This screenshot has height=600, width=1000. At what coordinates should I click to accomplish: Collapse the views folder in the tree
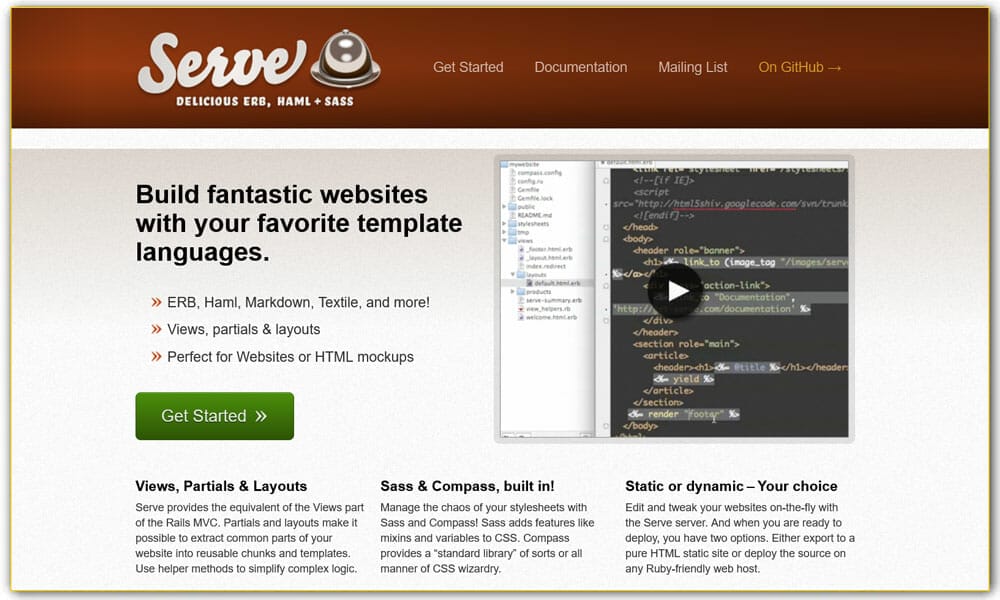(x=504, y=239)
